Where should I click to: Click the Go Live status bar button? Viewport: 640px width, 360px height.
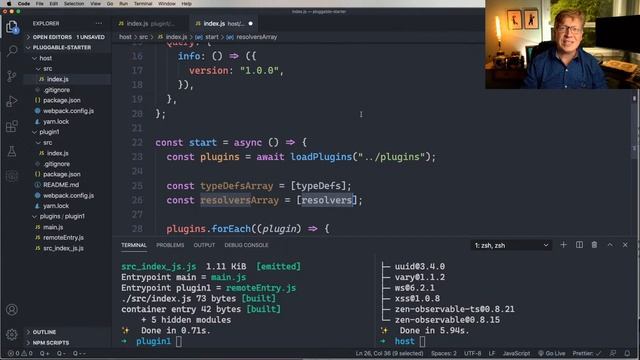pyautogui.click(x=551, y=353)
